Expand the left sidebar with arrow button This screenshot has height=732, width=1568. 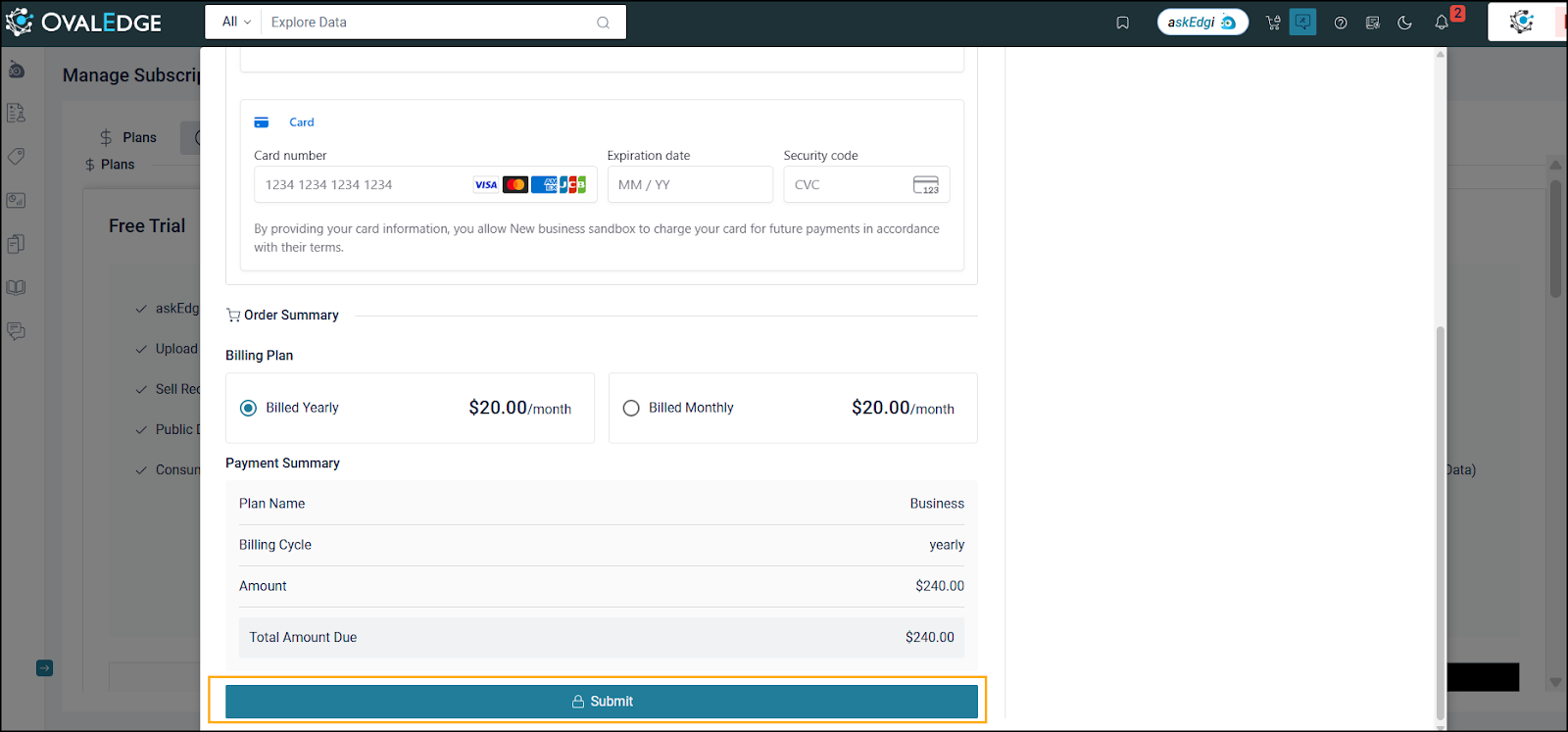44,668
